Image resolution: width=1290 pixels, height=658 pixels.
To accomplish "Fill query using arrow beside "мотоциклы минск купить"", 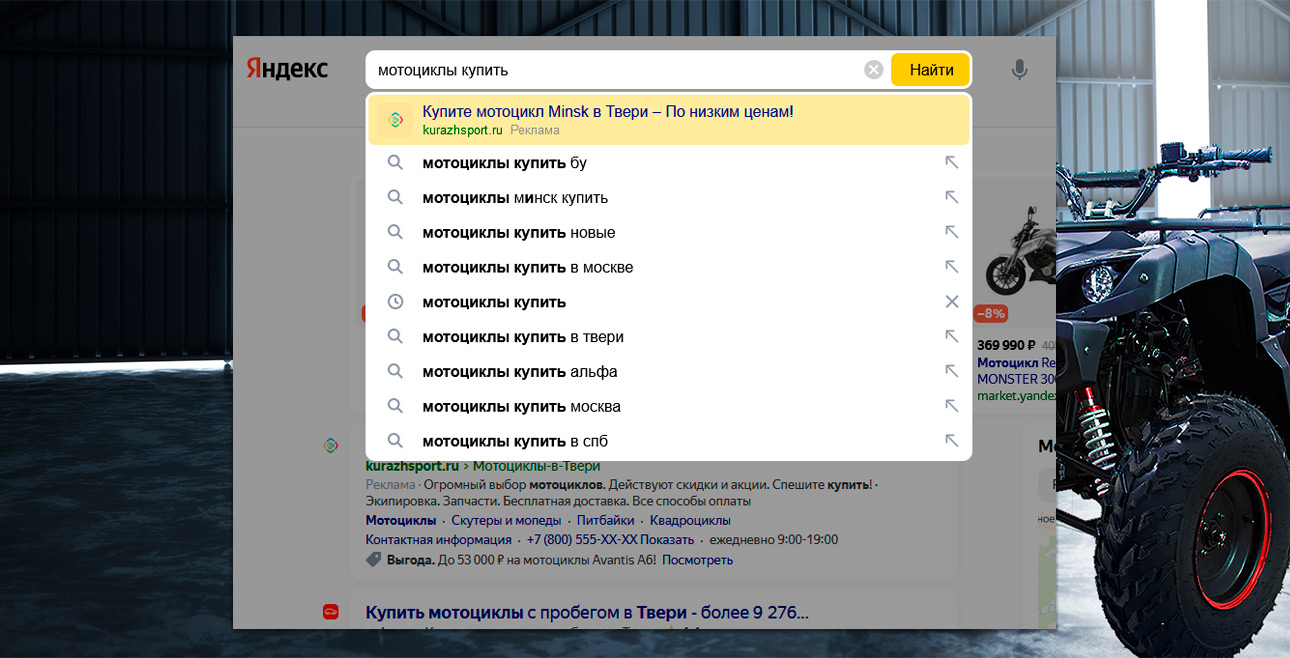I will [x=951, y=198].
